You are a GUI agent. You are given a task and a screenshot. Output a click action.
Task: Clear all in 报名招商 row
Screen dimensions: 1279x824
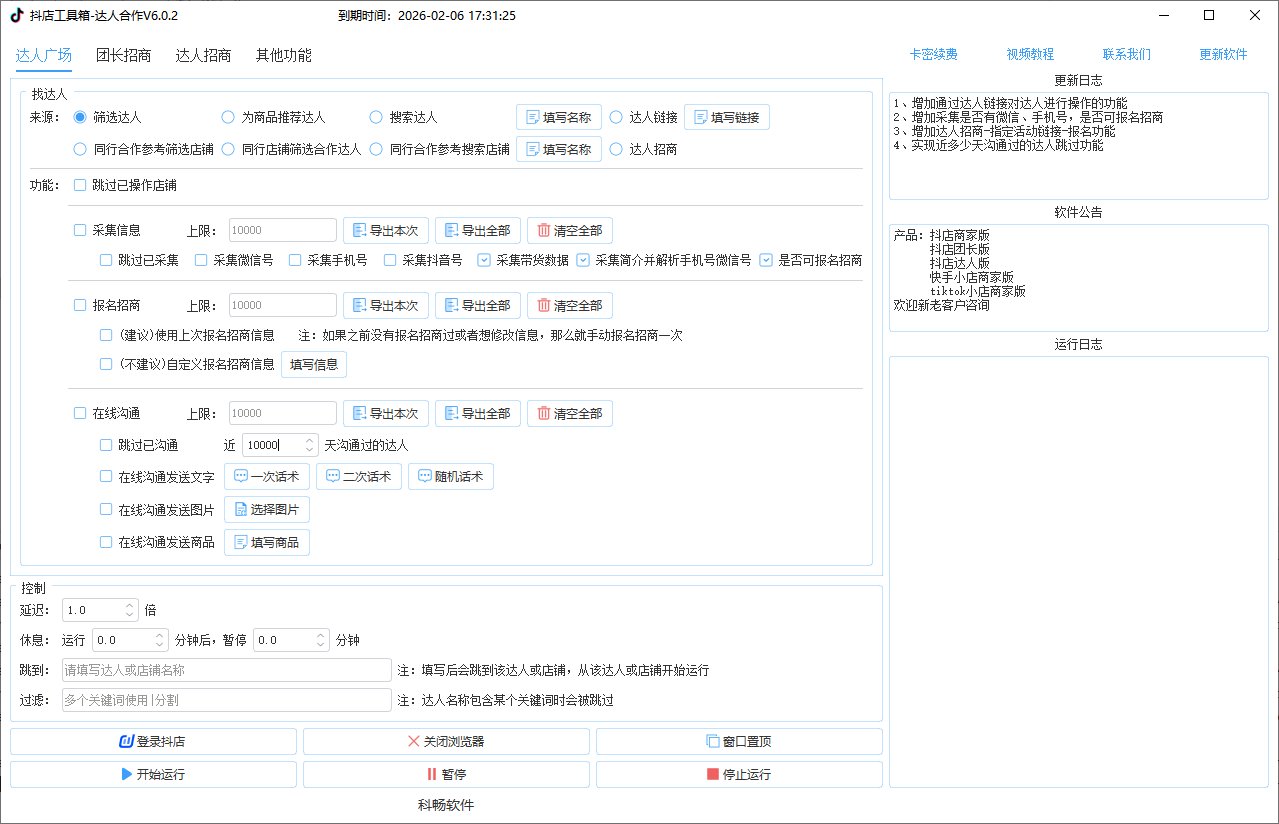(x=570, y=305)
